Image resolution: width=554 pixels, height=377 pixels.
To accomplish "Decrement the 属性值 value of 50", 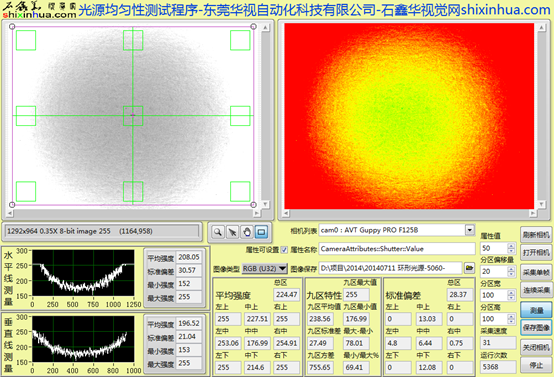I will click(x=511, y=251).
